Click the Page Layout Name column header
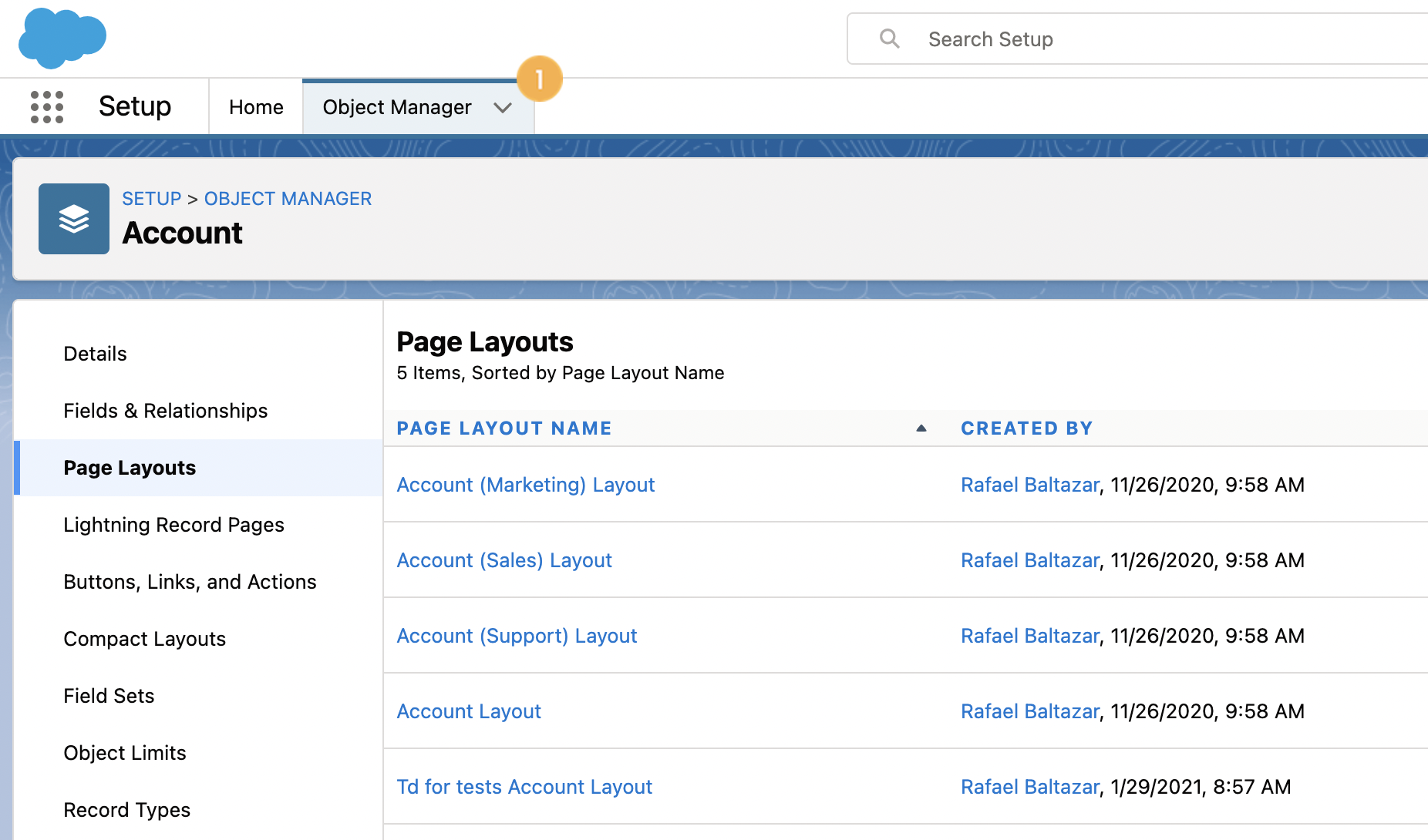This screenshot has width=1428, height=840. pyautogui.click(x=504, y=428)
